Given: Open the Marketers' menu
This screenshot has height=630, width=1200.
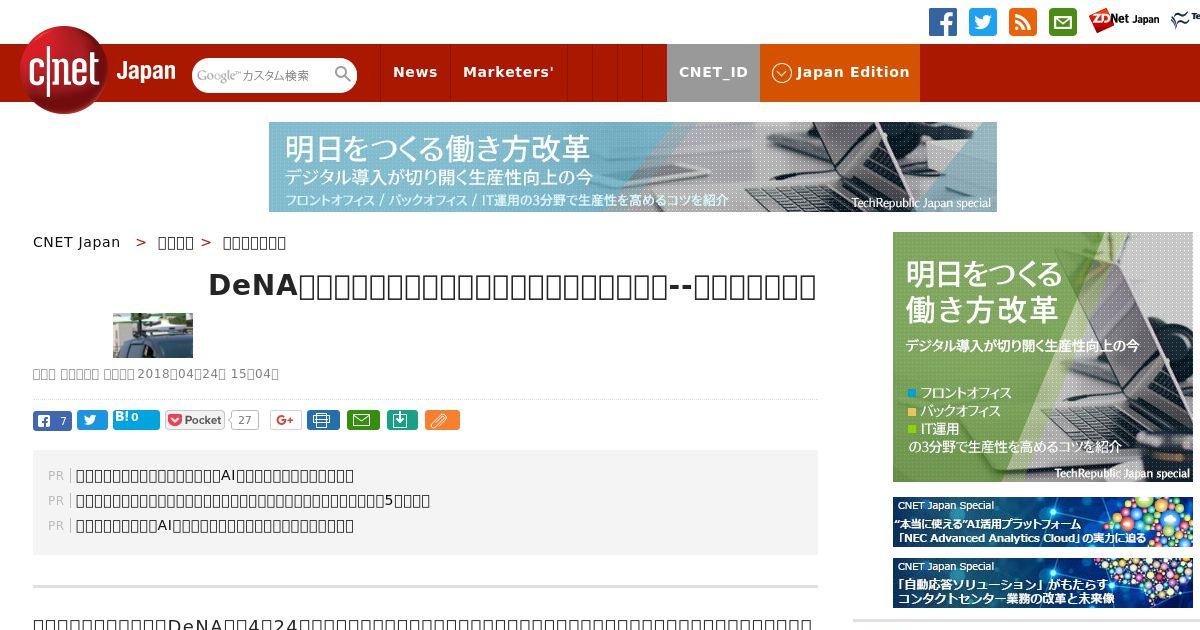Looking at the screenshot, I should (x=508, y=72).
